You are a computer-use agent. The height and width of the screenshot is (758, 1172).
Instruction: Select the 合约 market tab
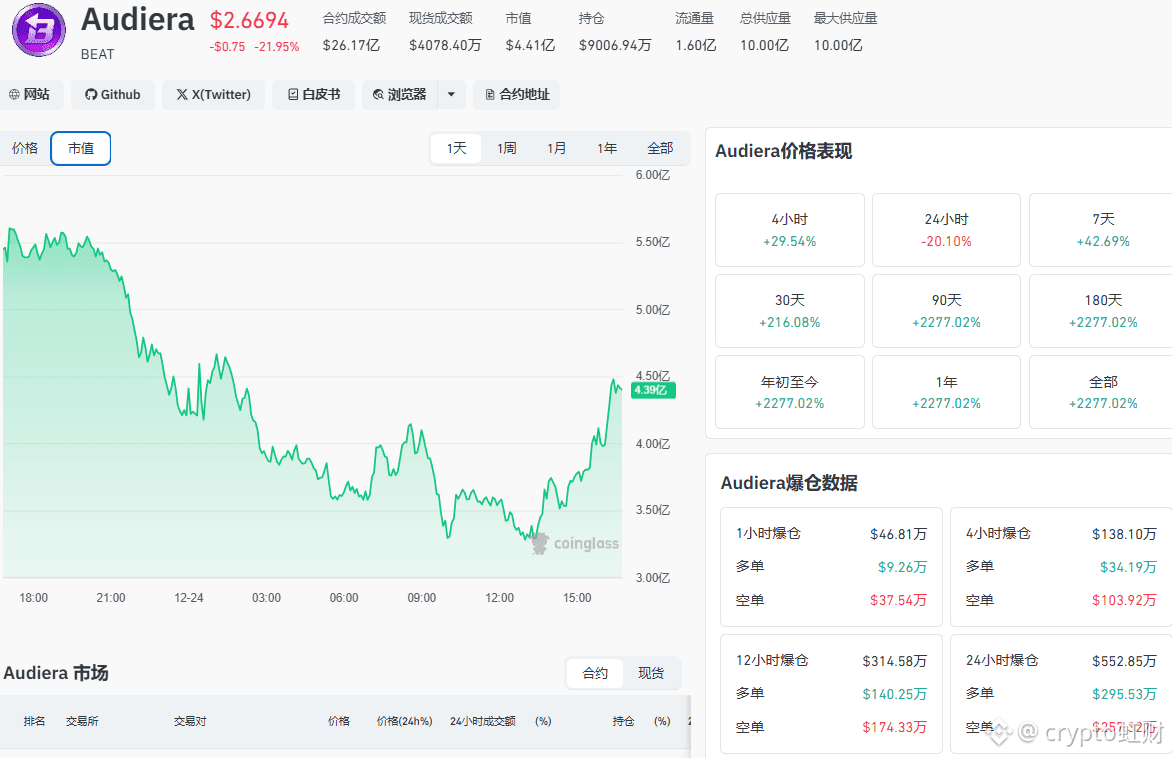point(595,673)
